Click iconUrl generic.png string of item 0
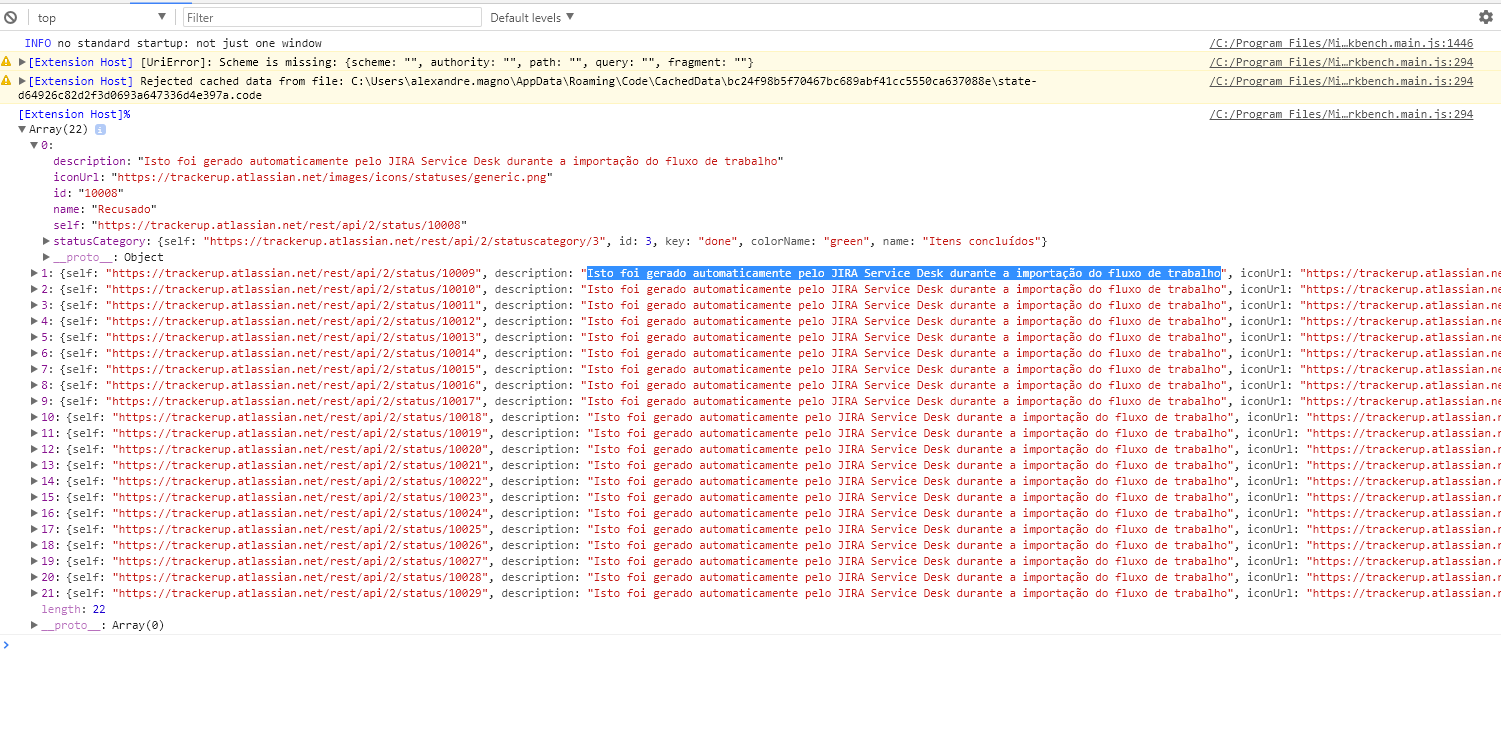The image size is (1501, 753). pyautogui.click(x=332, y=177)
